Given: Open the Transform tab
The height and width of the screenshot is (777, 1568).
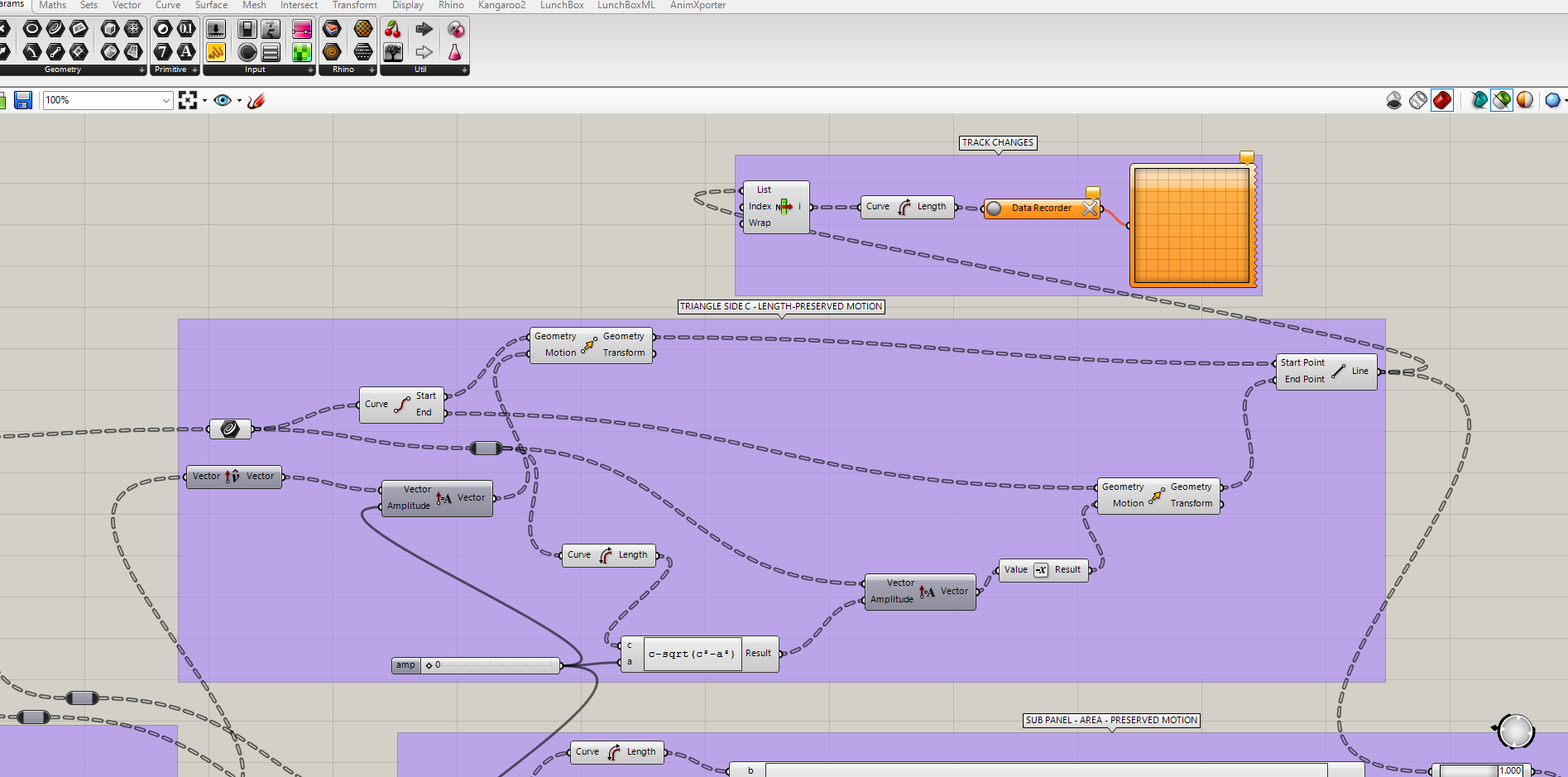Looking at the screenshot, I should [x=354, y=5].
